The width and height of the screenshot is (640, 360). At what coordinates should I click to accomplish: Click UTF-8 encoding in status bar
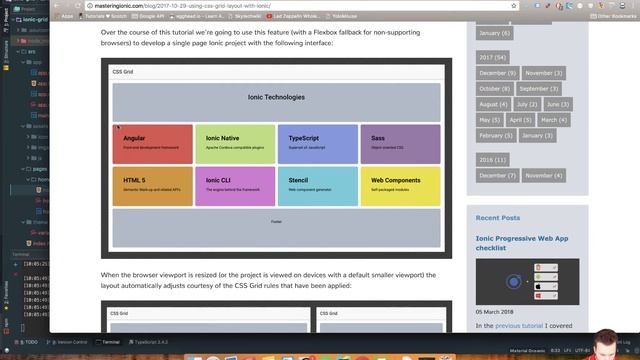(582, 351)
